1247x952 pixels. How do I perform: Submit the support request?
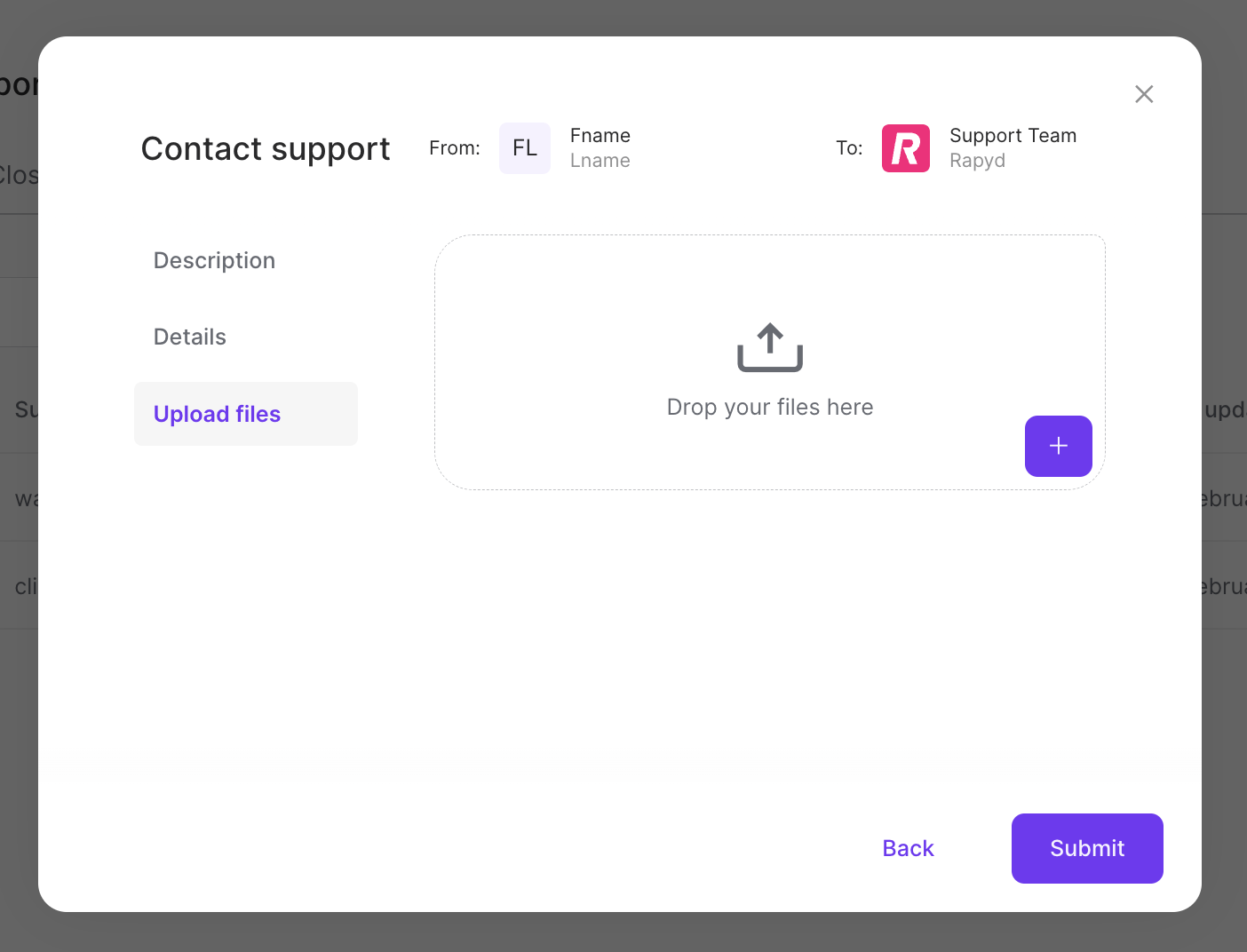click(x=1087, y=848)
